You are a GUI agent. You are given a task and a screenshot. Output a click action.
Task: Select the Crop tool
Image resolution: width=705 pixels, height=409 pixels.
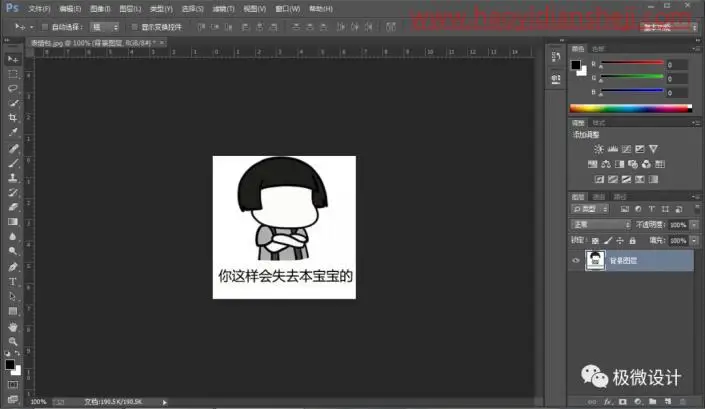tap(13, 118)
